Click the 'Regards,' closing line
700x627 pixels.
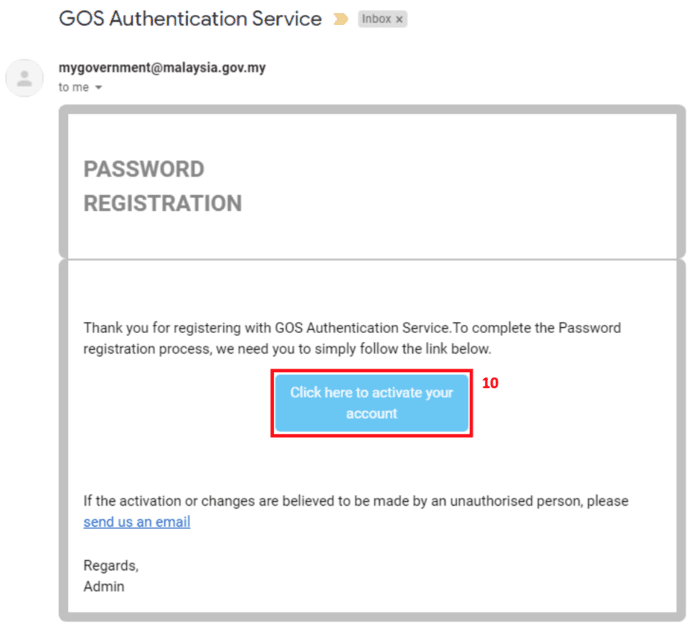click(111, 566)
